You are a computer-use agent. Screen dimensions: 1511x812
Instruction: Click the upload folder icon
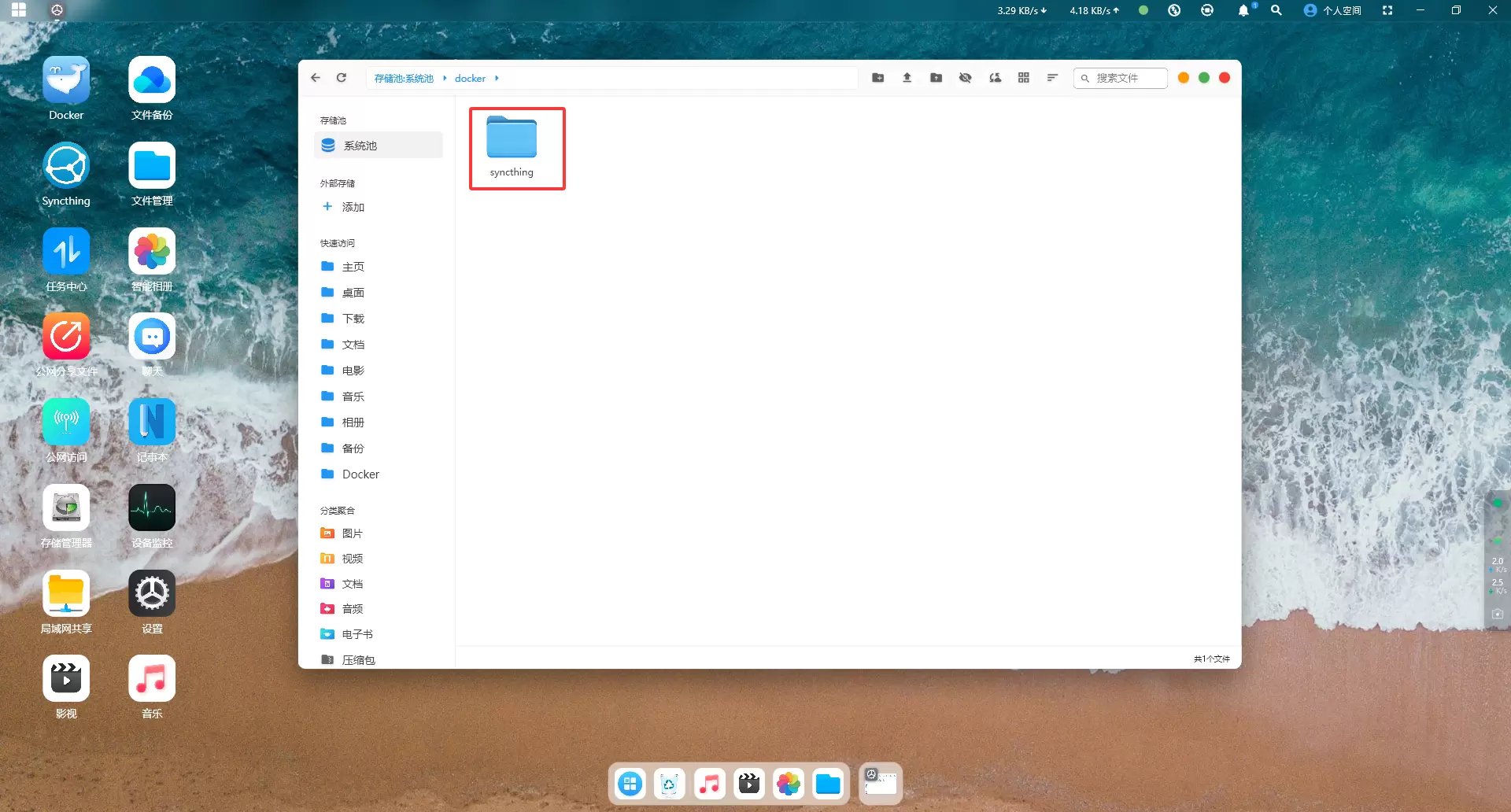coord(936,78)
